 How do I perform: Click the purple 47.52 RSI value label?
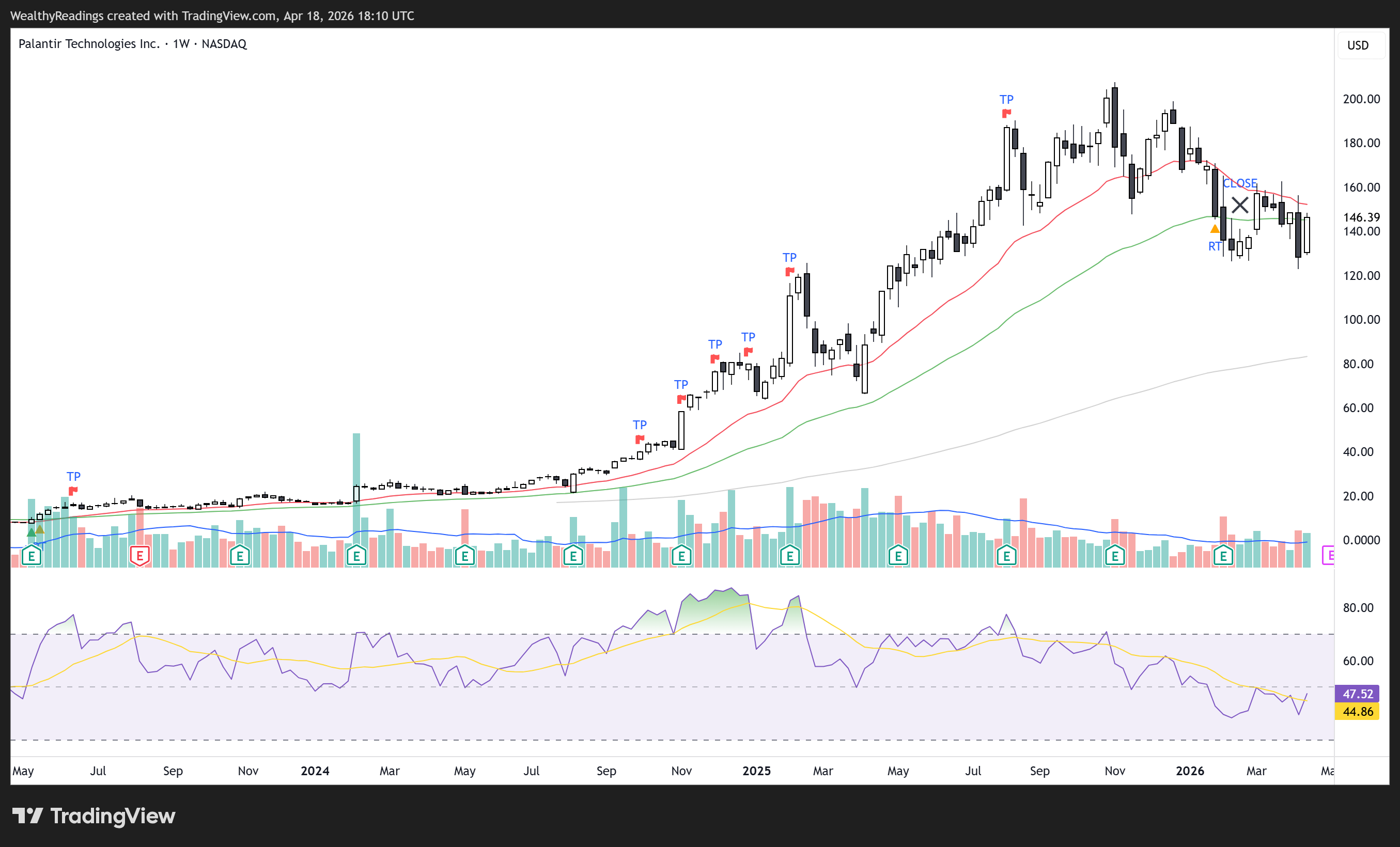tap(1357, 694)
